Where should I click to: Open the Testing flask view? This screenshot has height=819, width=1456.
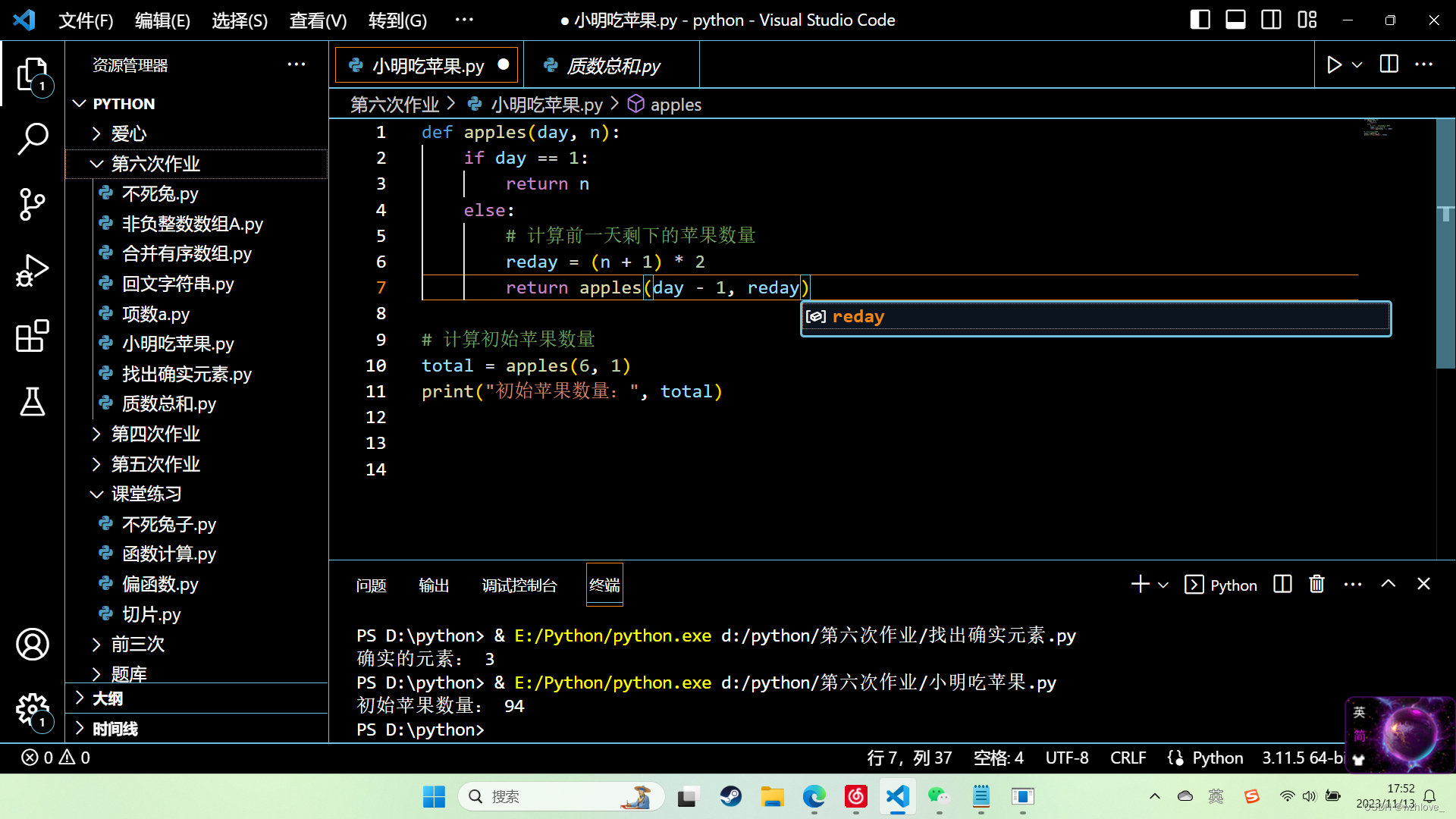[33, 401]
